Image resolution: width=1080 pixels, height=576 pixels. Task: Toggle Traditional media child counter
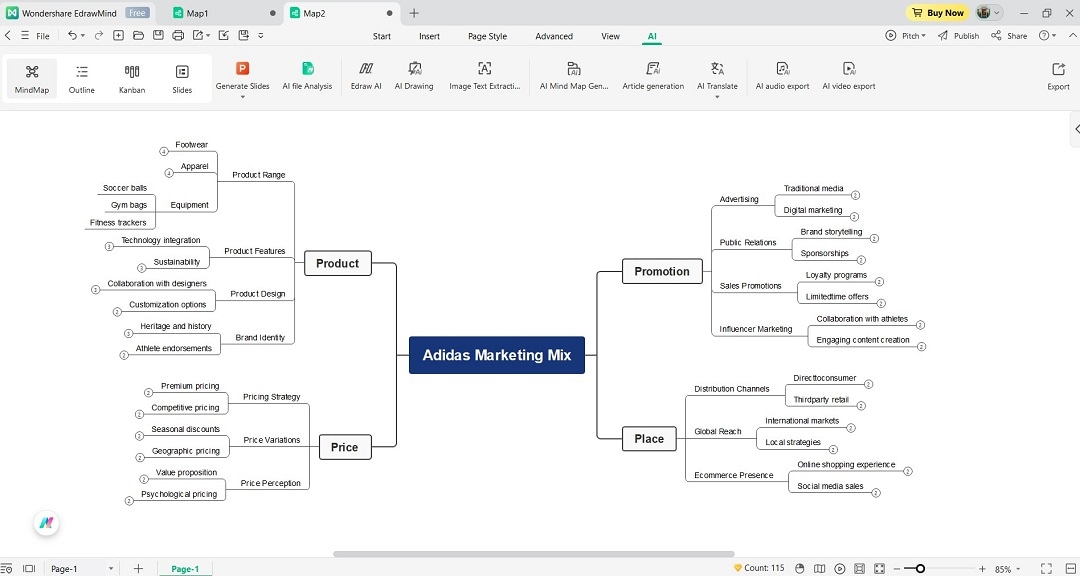point(855,195)
